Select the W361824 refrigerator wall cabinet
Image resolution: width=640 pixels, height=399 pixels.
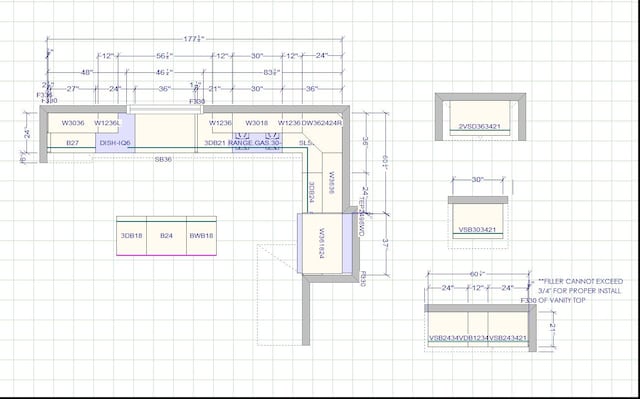pyautogui.click(x=322, y=244)
